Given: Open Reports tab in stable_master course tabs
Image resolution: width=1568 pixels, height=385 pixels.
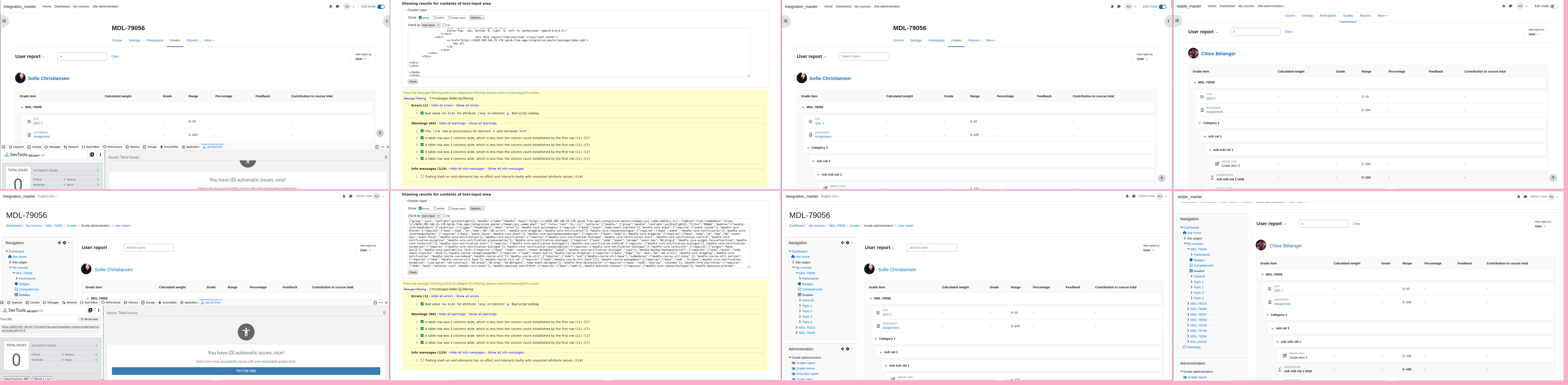Looking at the screenshot, I should pyautogui.click(x=1365, y=16).
